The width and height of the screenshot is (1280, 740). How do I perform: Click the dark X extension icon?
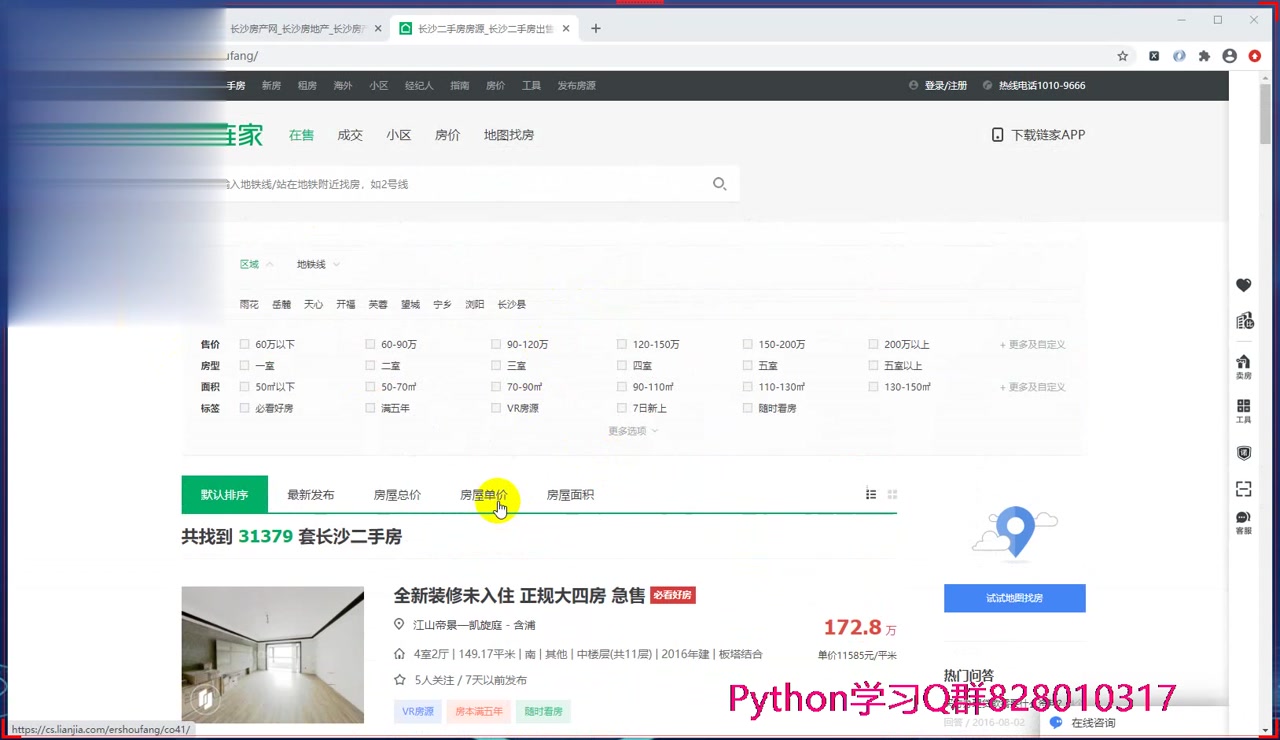(x=1154, y=56)
